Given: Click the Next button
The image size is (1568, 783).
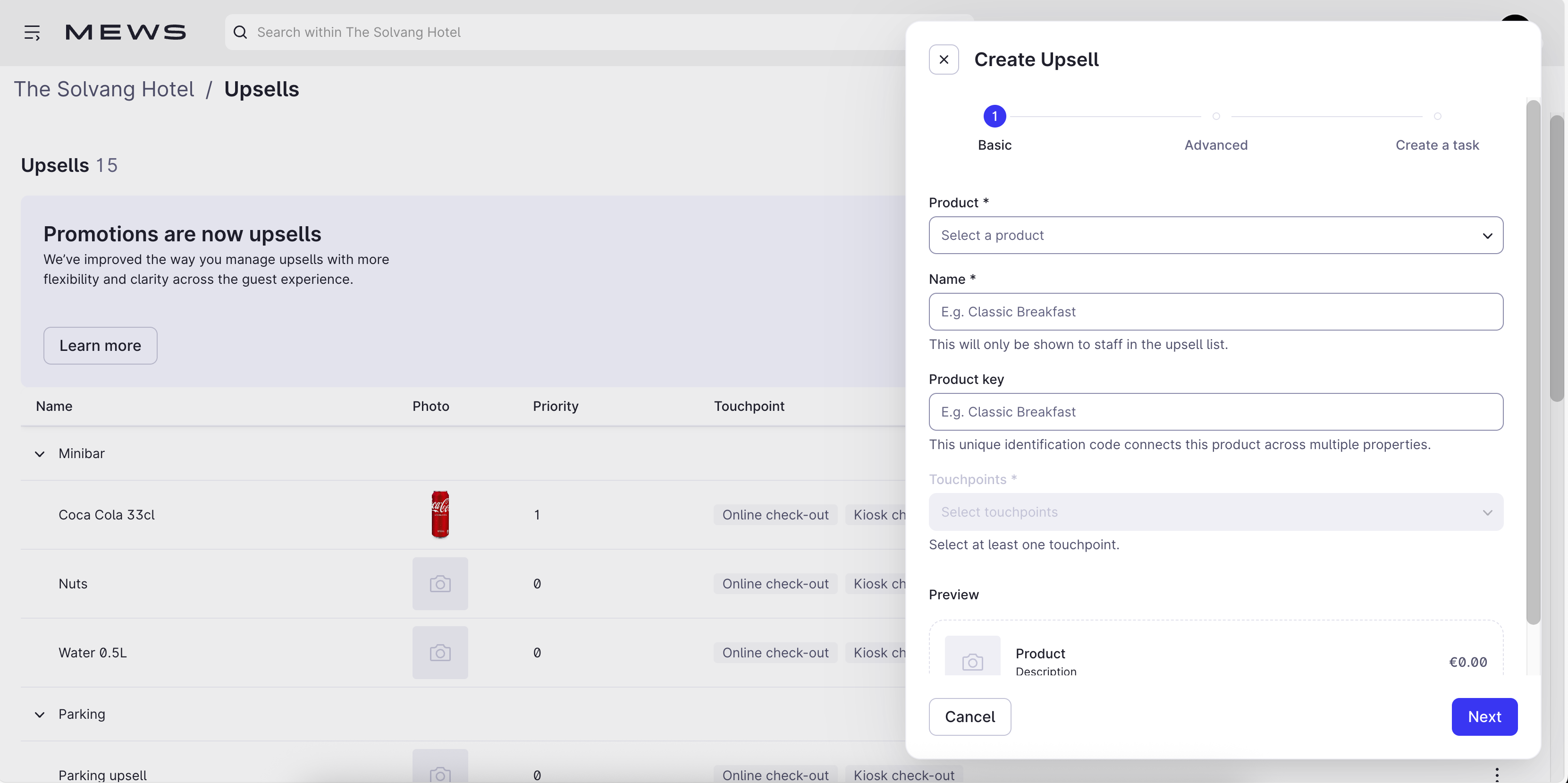Looking at the screenshot, I should pyautogui.click(x=1484, y=716).
